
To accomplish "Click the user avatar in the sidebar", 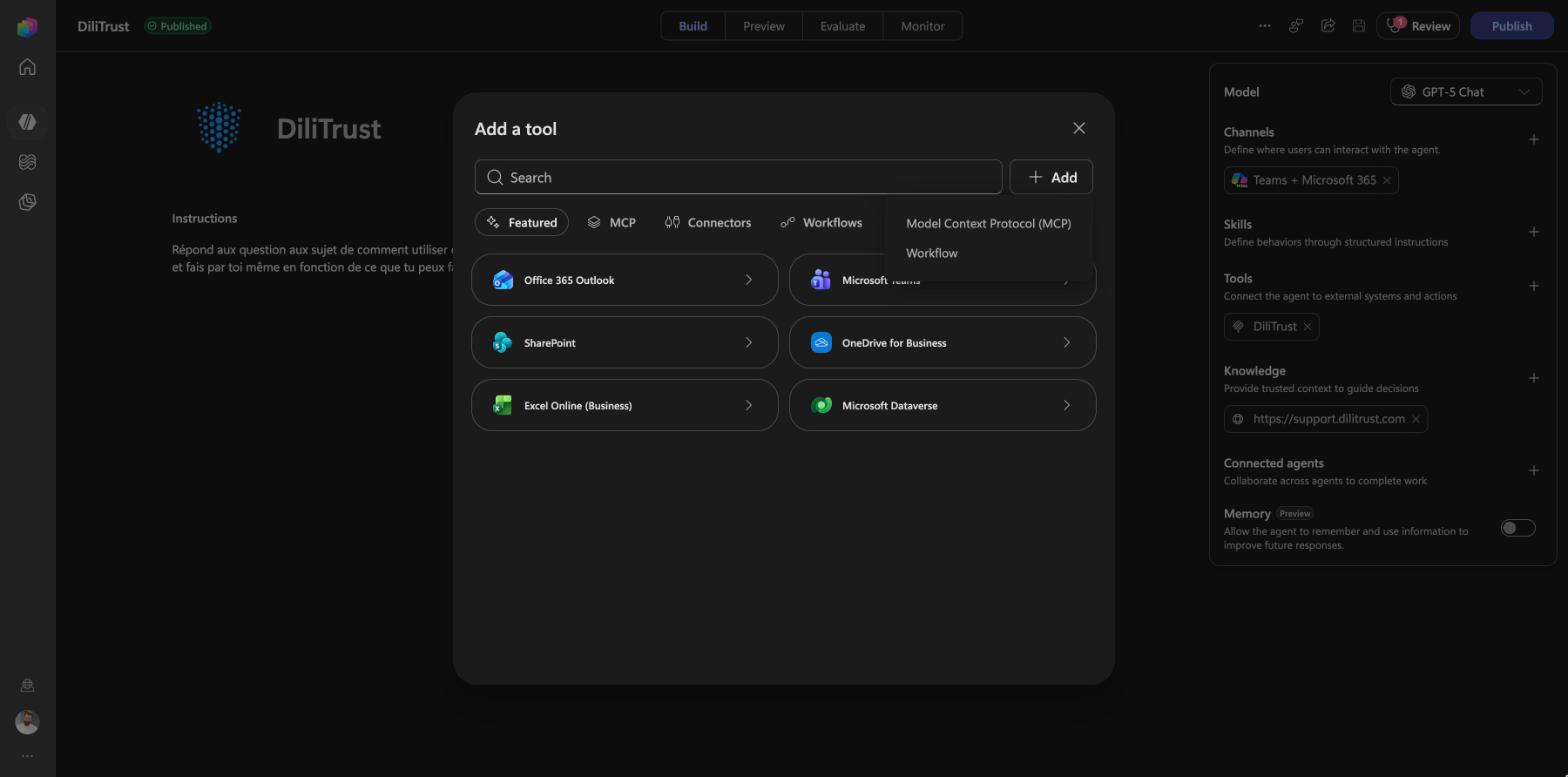I will pyautogui.click(x=27, y=722).
